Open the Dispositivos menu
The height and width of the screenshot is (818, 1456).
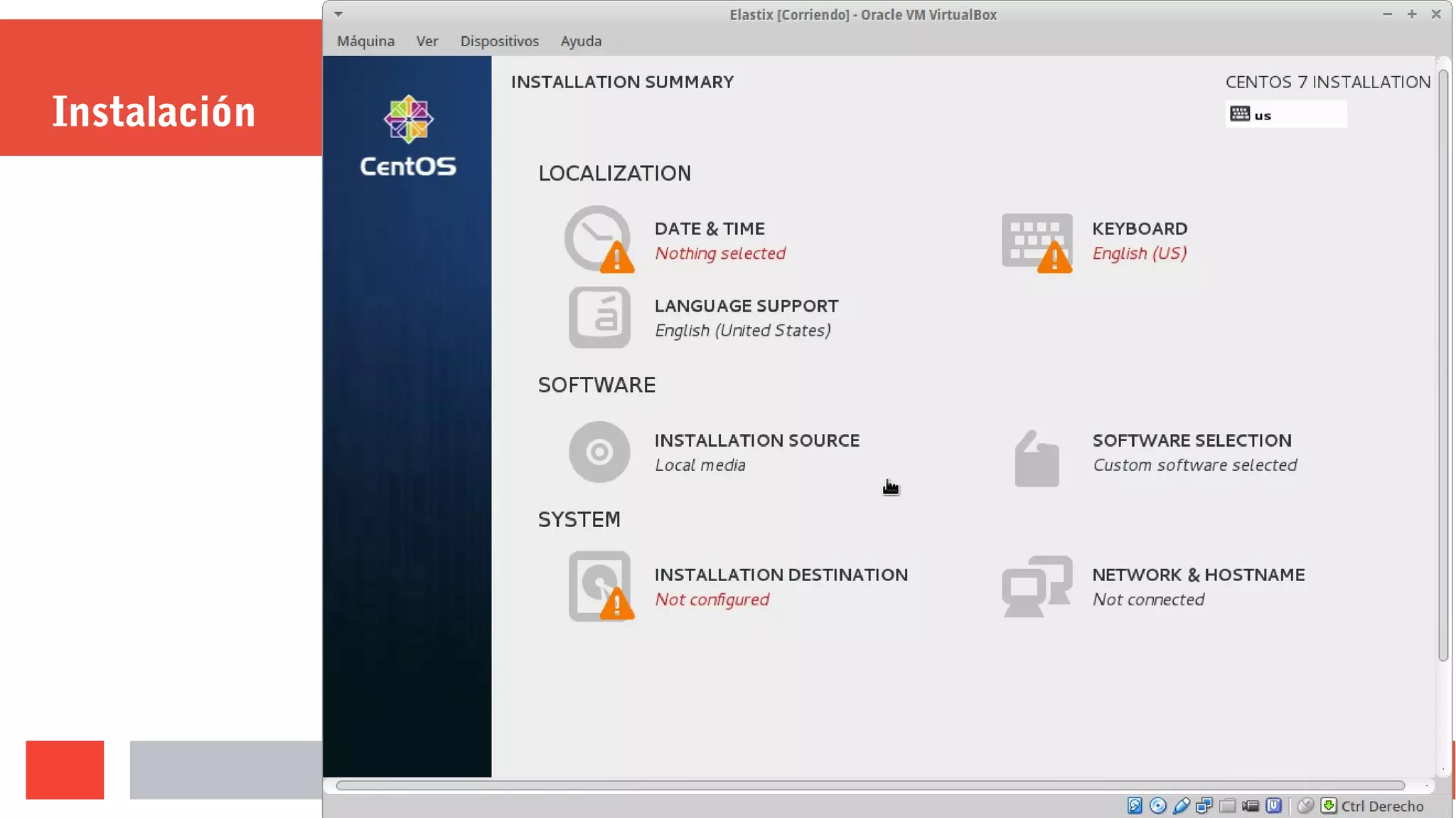click(499, 41)
